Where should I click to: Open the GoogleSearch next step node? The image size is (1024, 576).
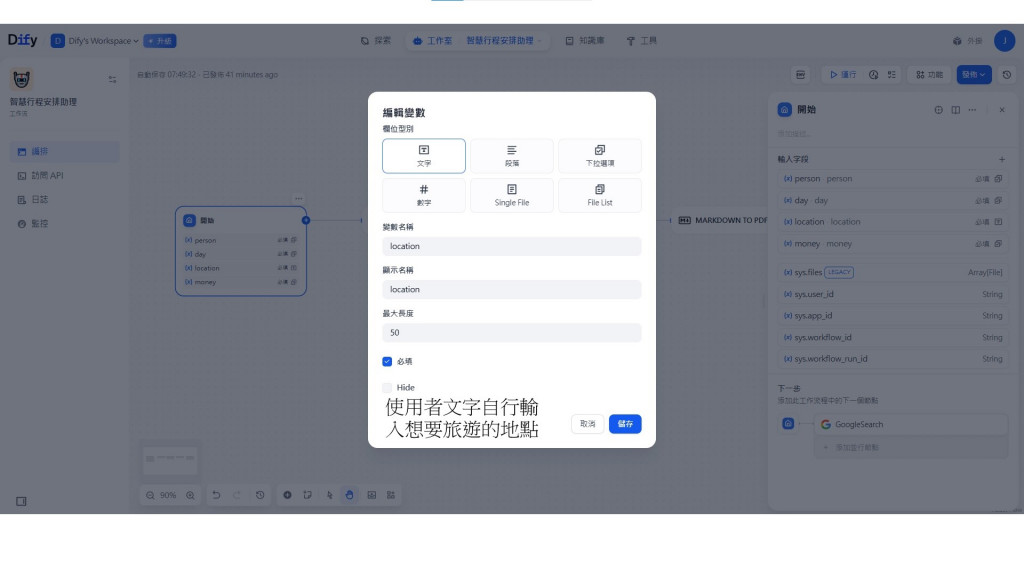coord(910,424)
